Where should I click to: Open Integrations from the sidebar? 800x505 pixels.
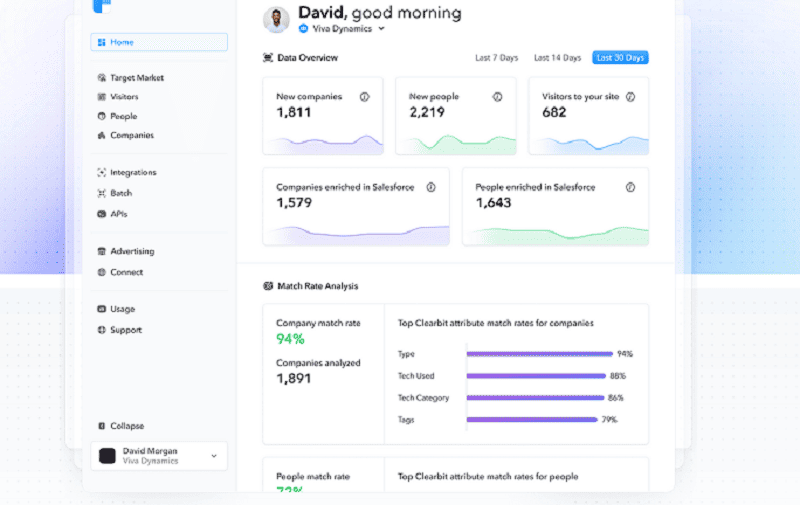133,172
